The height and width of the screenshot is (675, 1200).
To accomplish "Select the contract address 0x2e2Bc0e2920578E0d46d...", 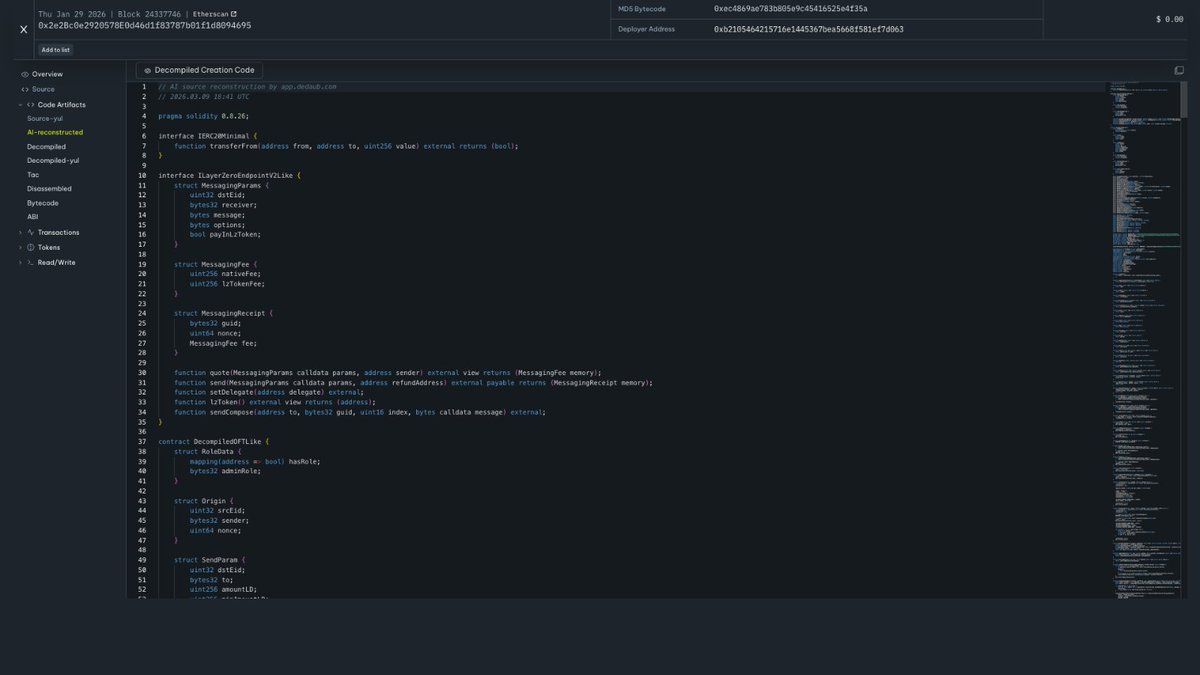I will [145, 25].
